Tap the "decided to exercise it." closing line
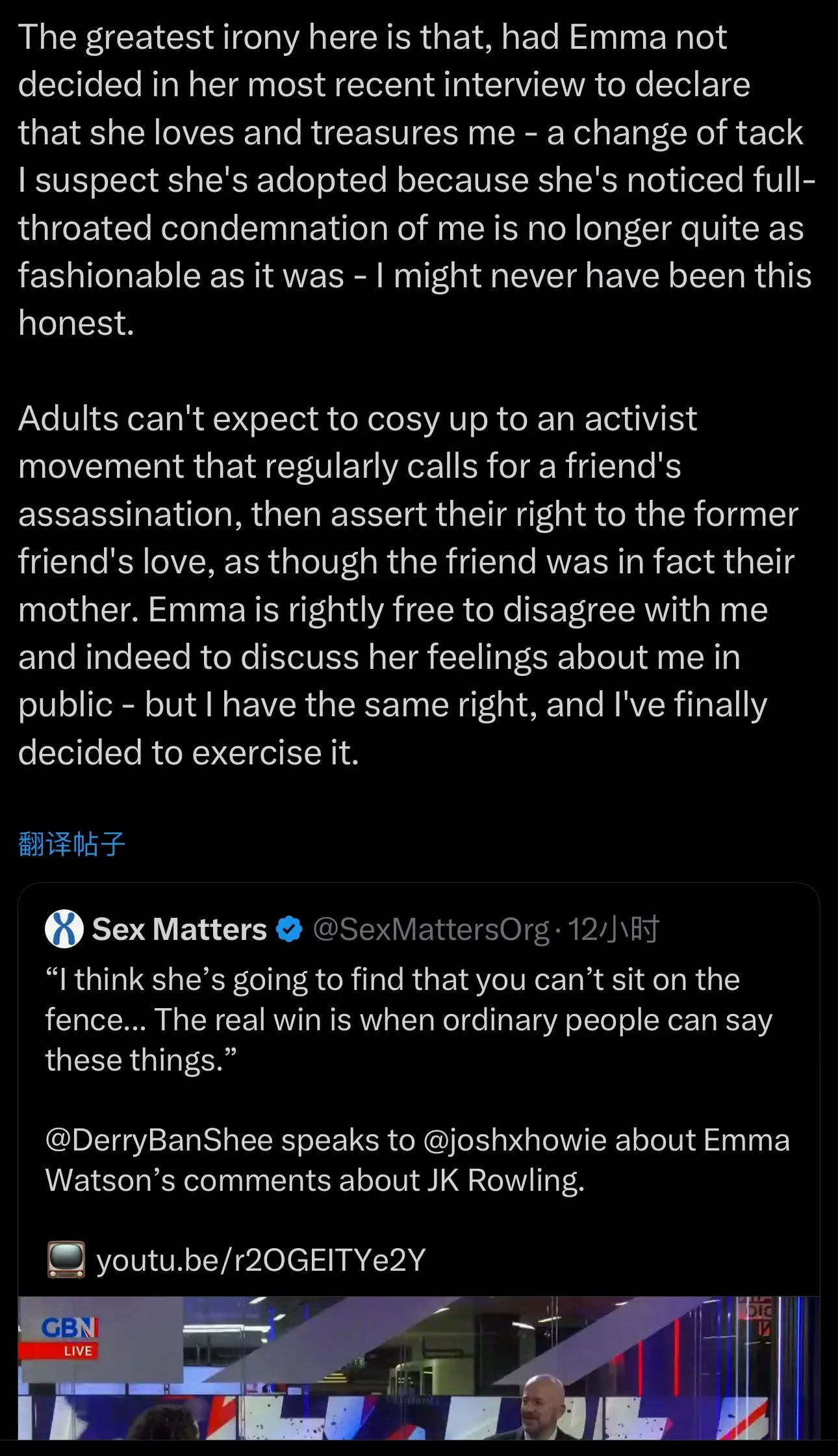The height and width of the screenshot is (1456, 838). tap(188, 753)
